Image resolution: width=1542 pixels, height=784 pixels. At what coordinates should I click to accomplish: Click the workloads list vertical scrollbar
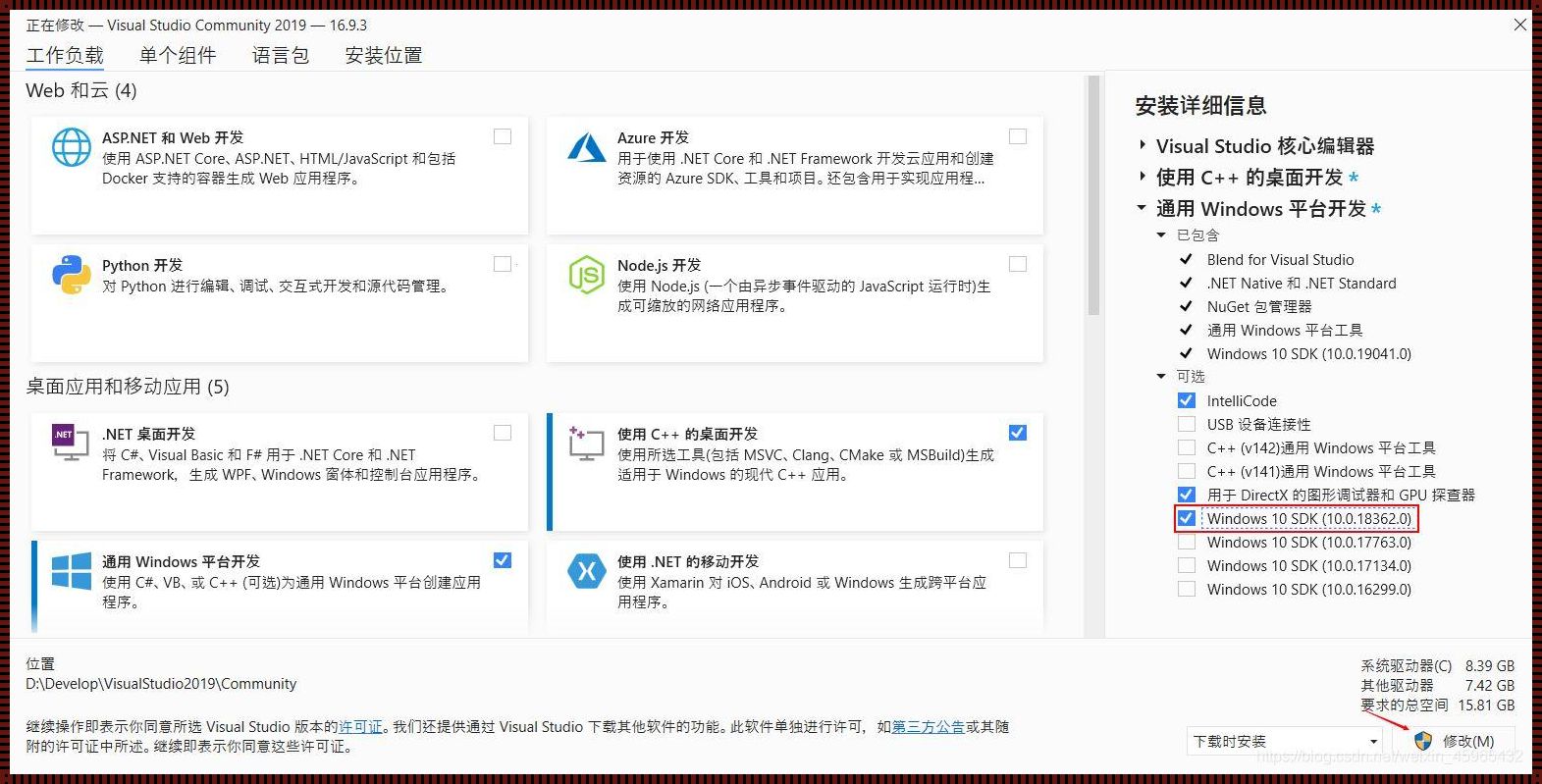tap(1093, 196)
